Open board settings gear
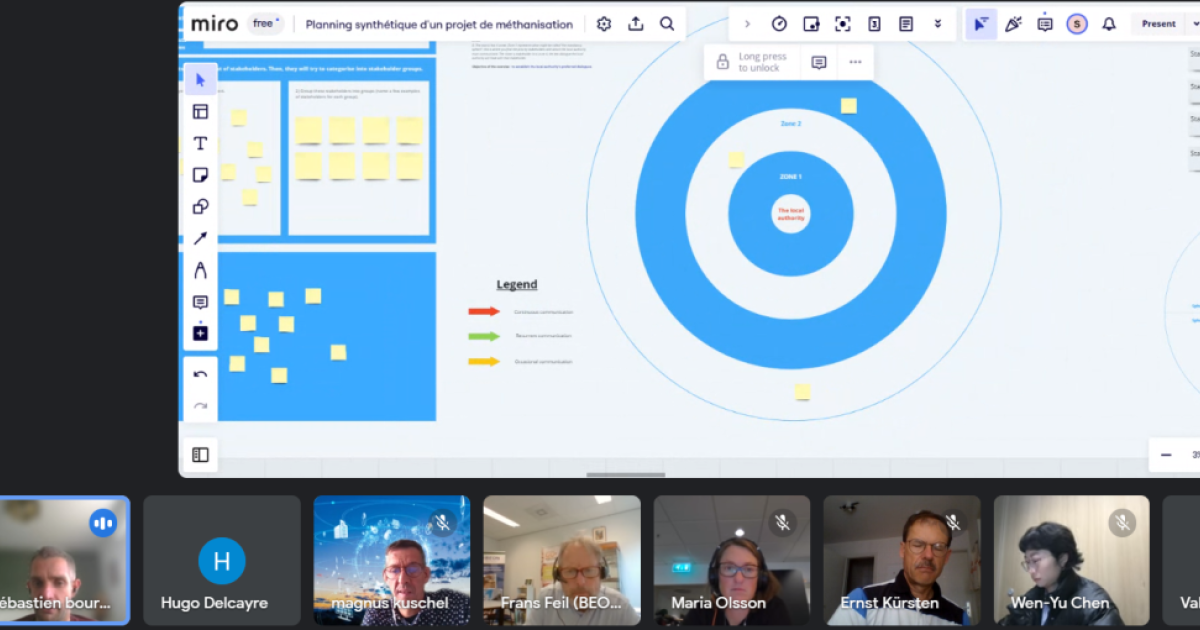 point(604,24)
